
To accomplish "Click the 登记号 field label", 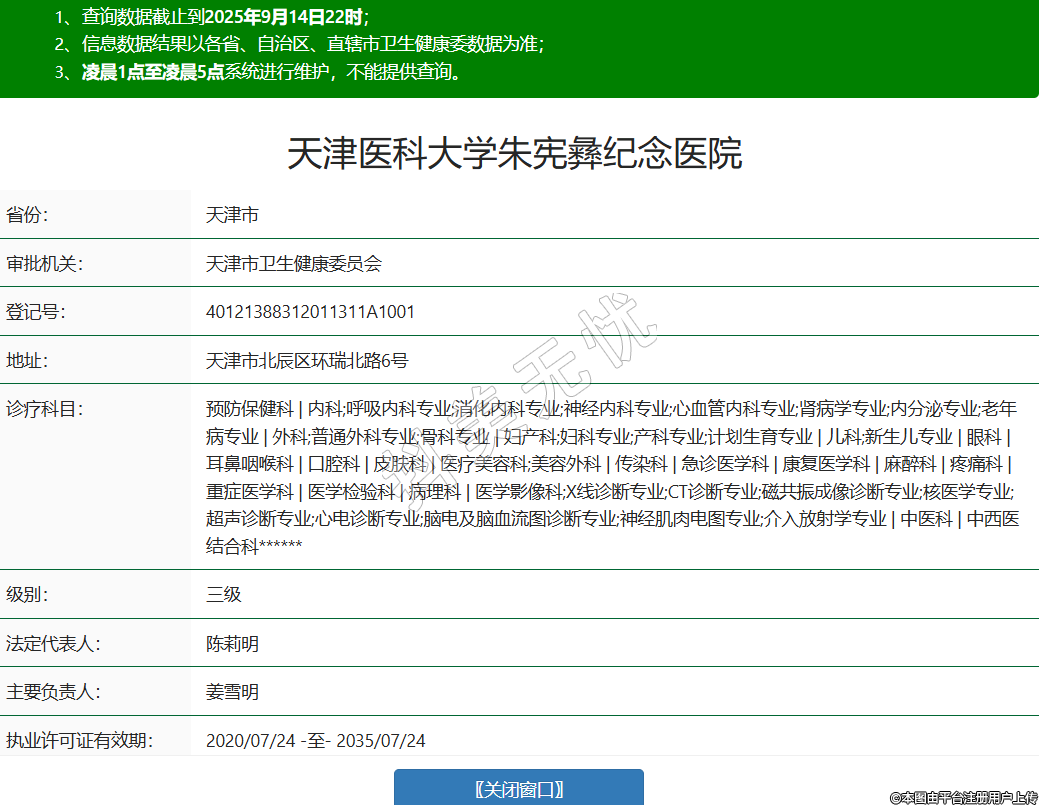I will (36, 312).
